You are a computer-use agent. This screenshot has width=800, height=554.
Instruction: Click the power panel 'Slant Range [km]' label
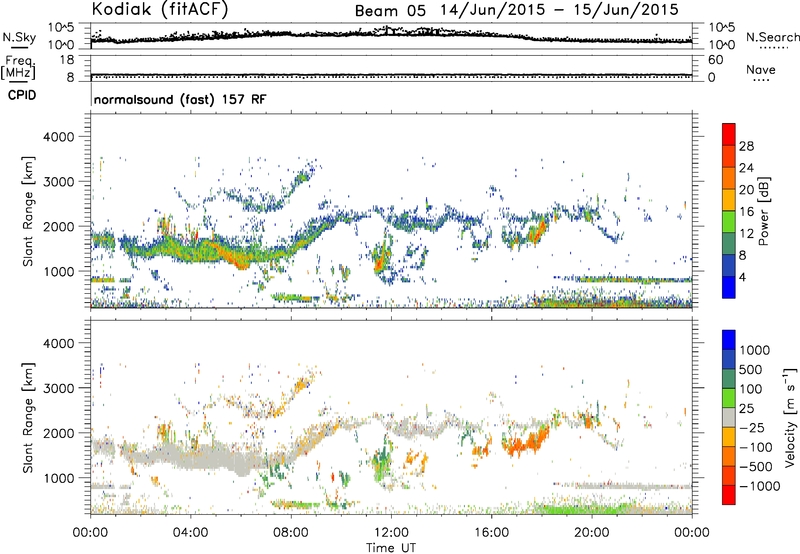tap(29, 211)
